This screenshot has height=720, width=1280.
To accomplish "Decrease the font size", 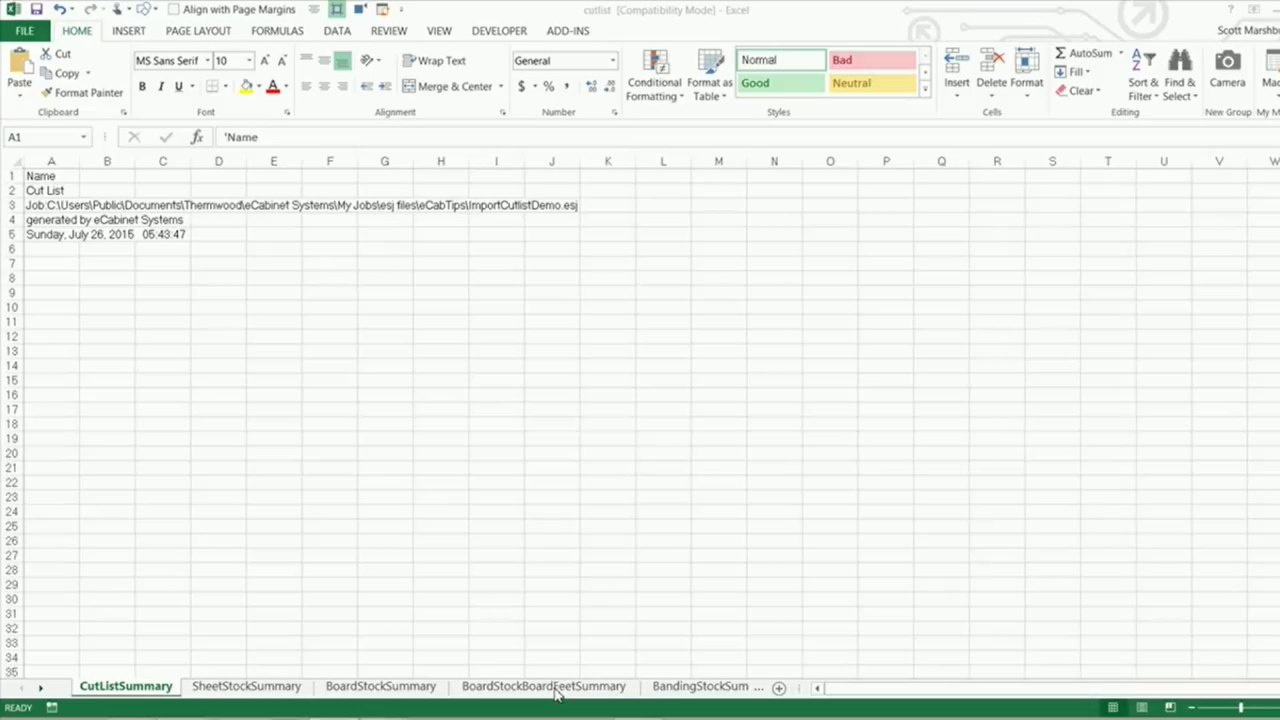I will (283, 61).
